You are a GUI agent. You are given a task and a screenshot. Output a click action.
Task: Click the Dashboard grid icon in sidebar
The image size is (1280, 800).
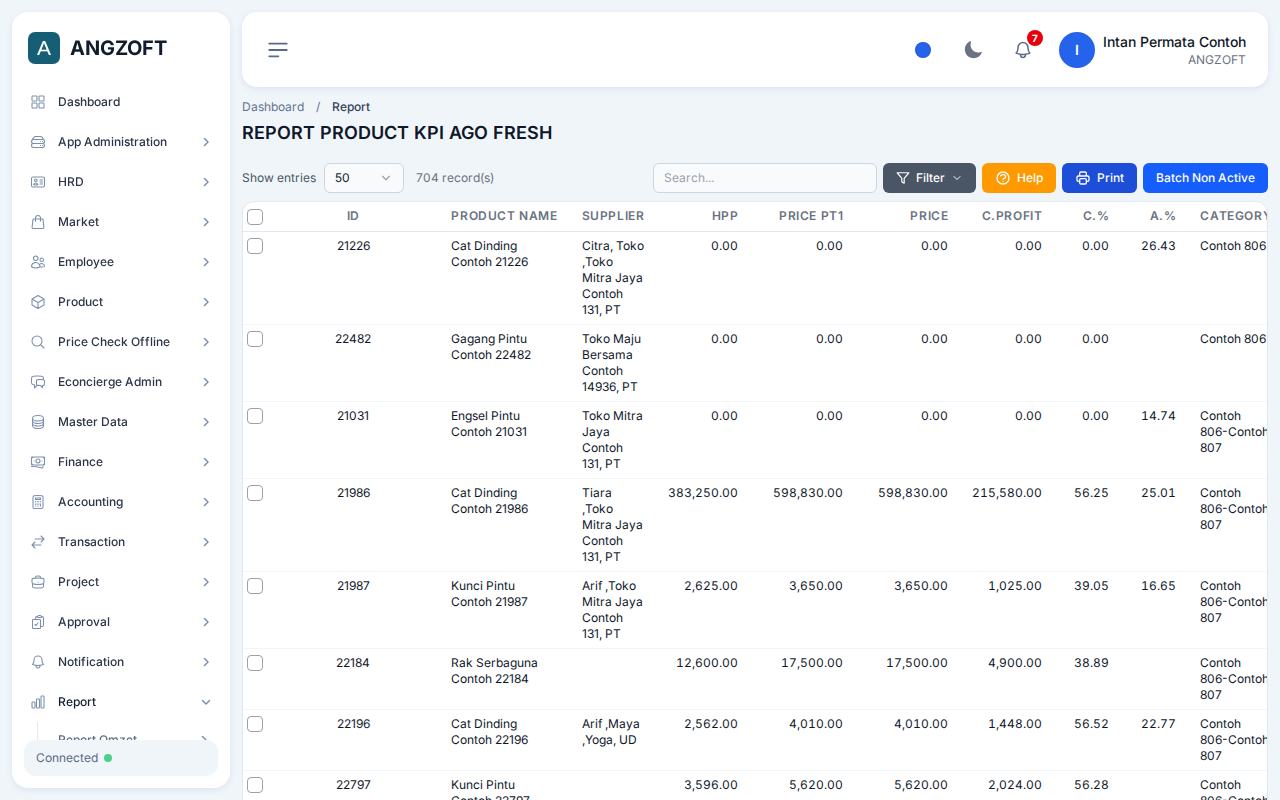point(38,102)
